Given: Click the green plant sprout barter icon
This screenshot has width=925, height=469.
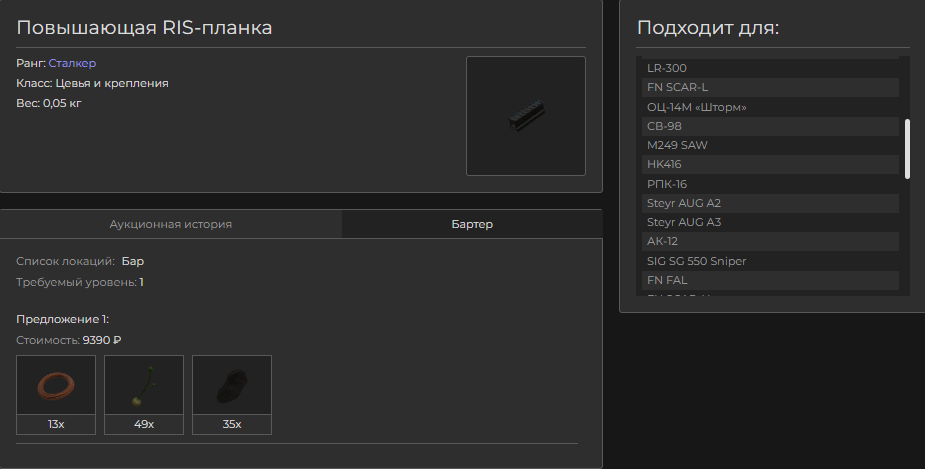Looking at the screenshot, I should [x=144, y=385].
